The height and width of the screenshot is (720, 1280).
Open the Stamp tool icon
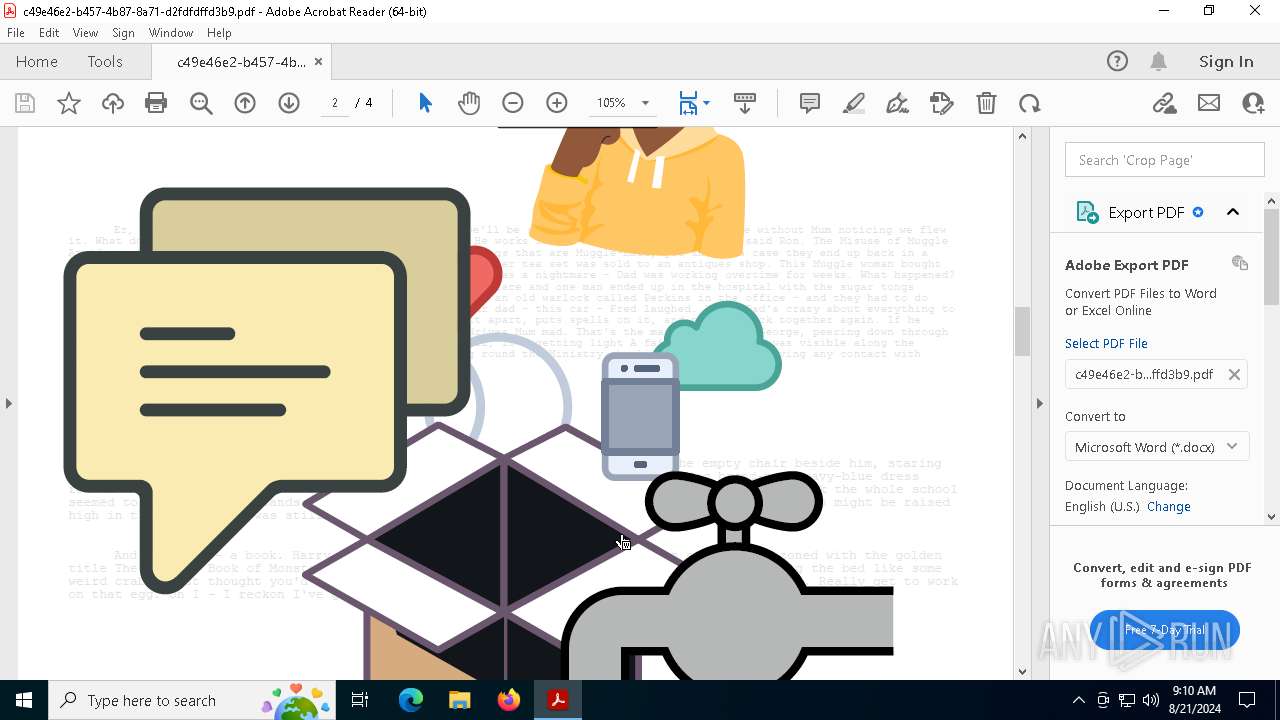(942, 103)
